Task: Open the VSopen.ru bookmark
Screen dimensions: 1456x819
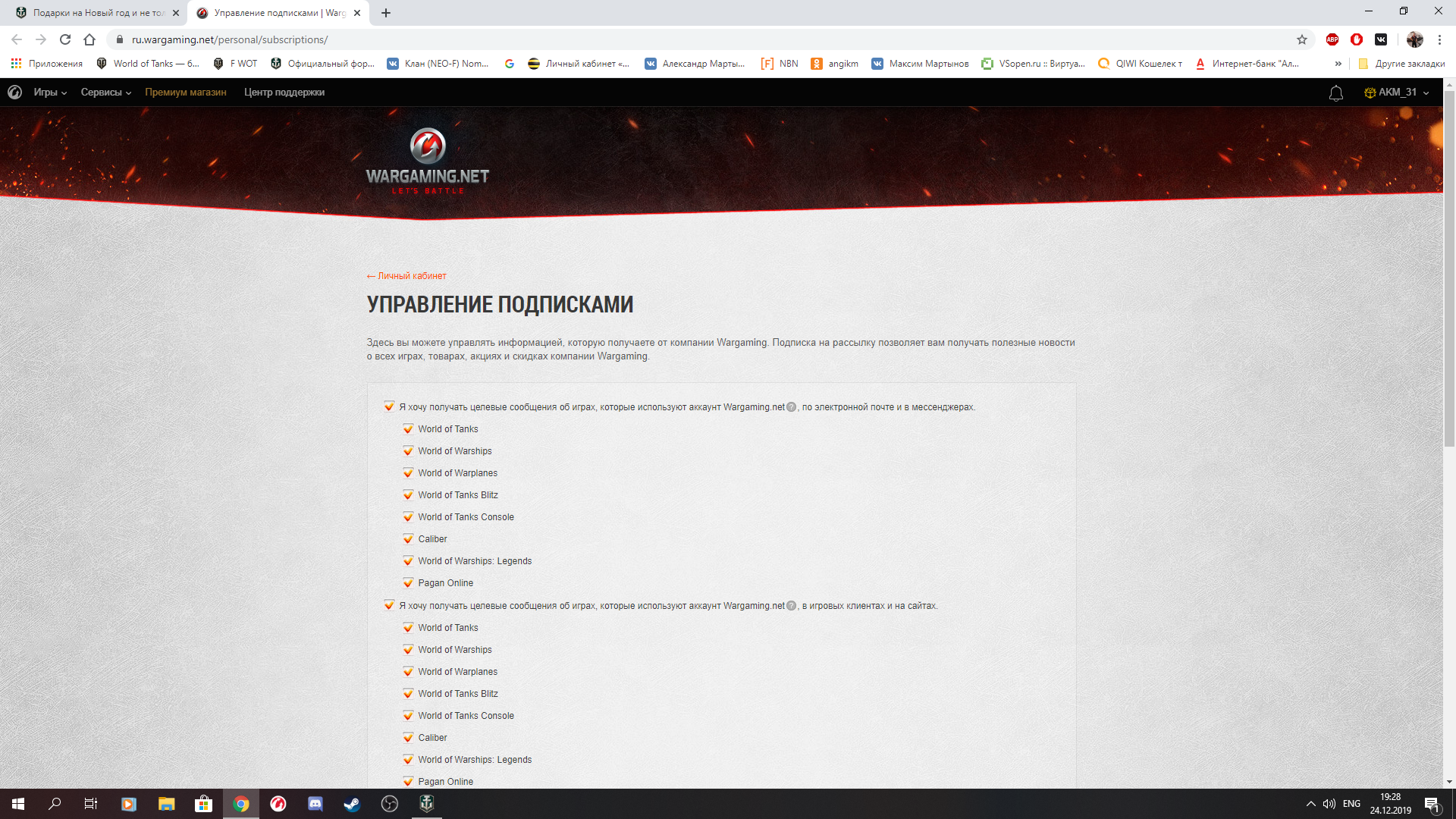Action: (1034, 64)
